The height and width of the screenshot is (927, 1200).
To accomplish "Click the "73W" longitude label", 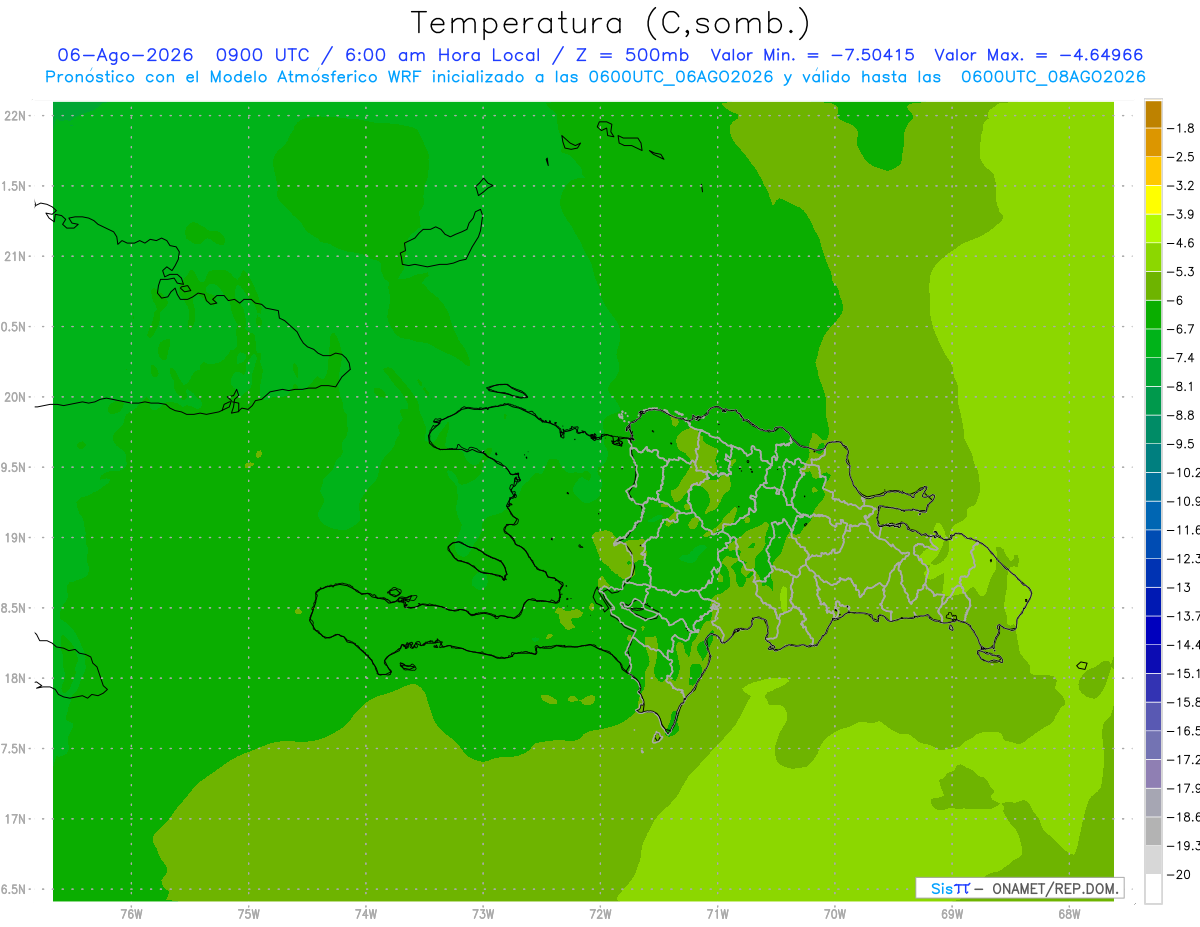I will point(483,914).
